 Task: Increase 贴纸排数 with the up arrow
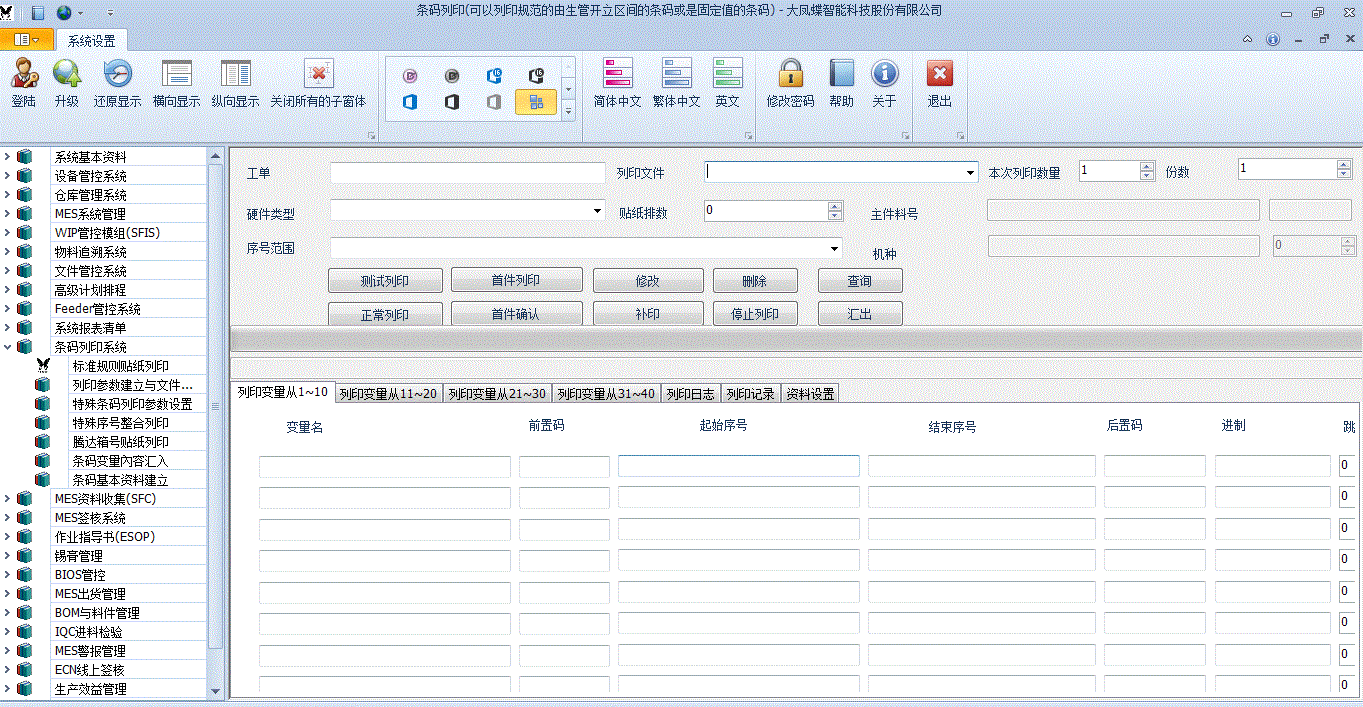pyautogui.click(x=835, y=206)
